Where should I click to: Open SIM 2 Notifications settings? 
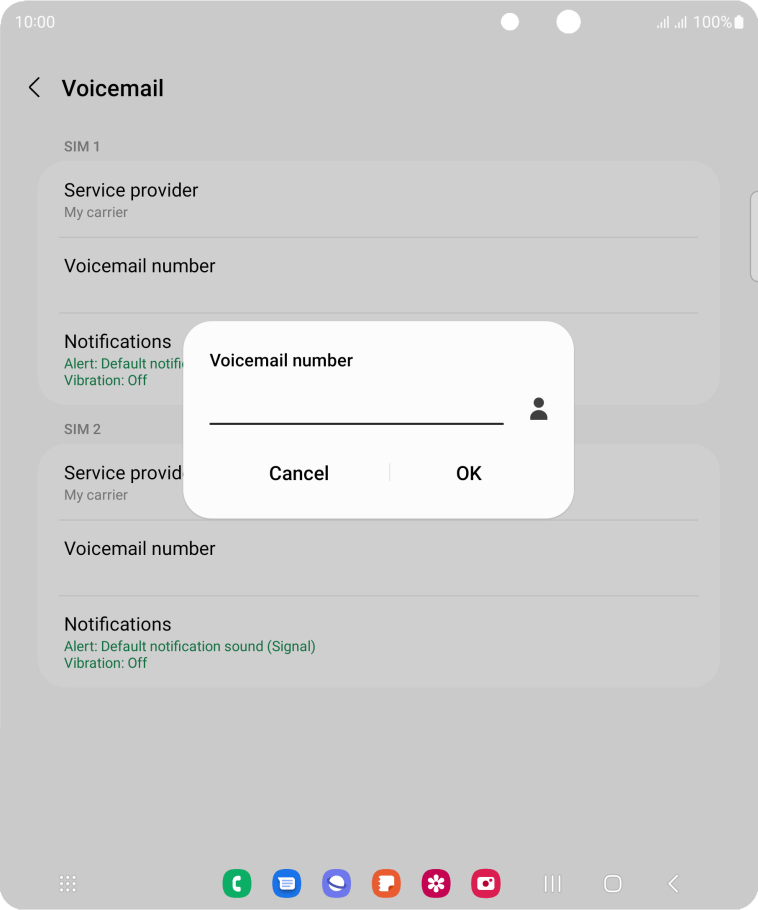[x=378, y=642]
